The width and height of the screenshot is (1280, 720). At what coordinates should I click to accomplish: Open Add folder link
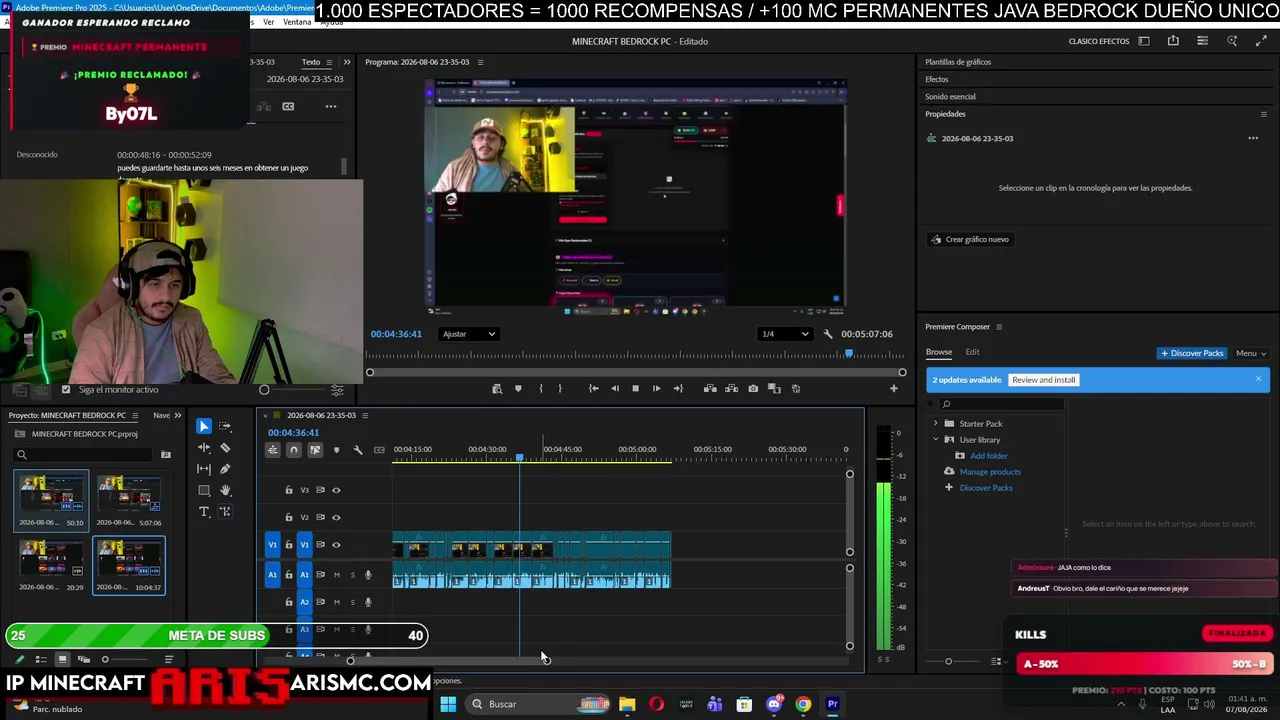[x=989, y=456]
